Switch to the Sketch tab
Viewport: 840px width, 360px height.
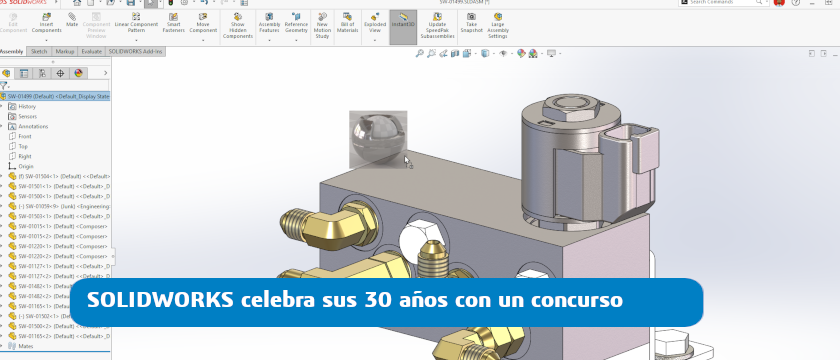[39, 51]
